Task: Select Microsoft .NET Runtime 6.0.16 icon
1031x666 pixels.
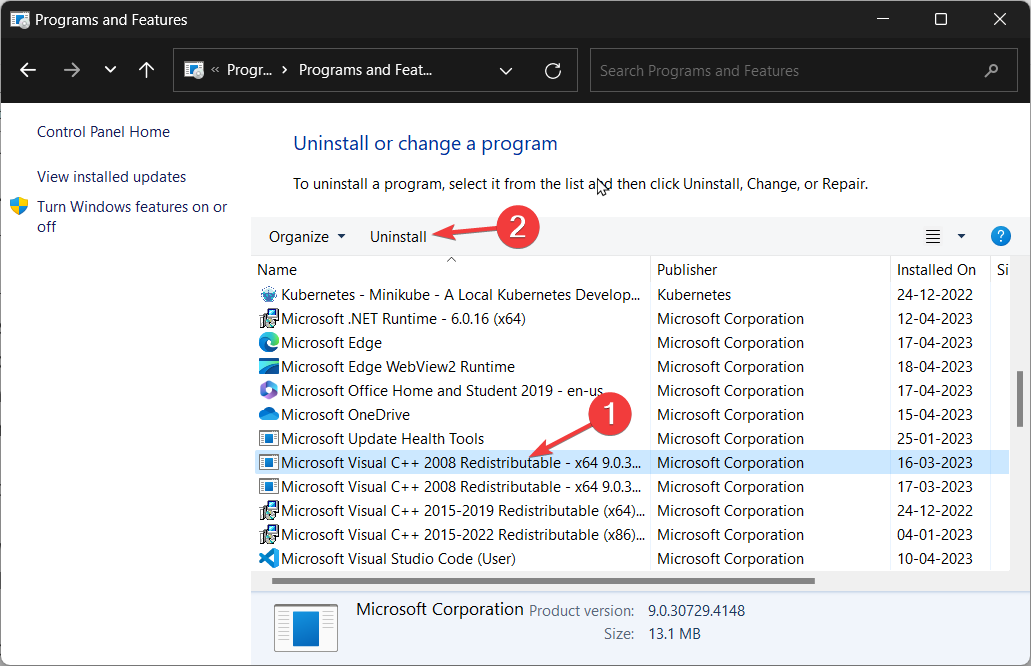Action: (268, 319)
